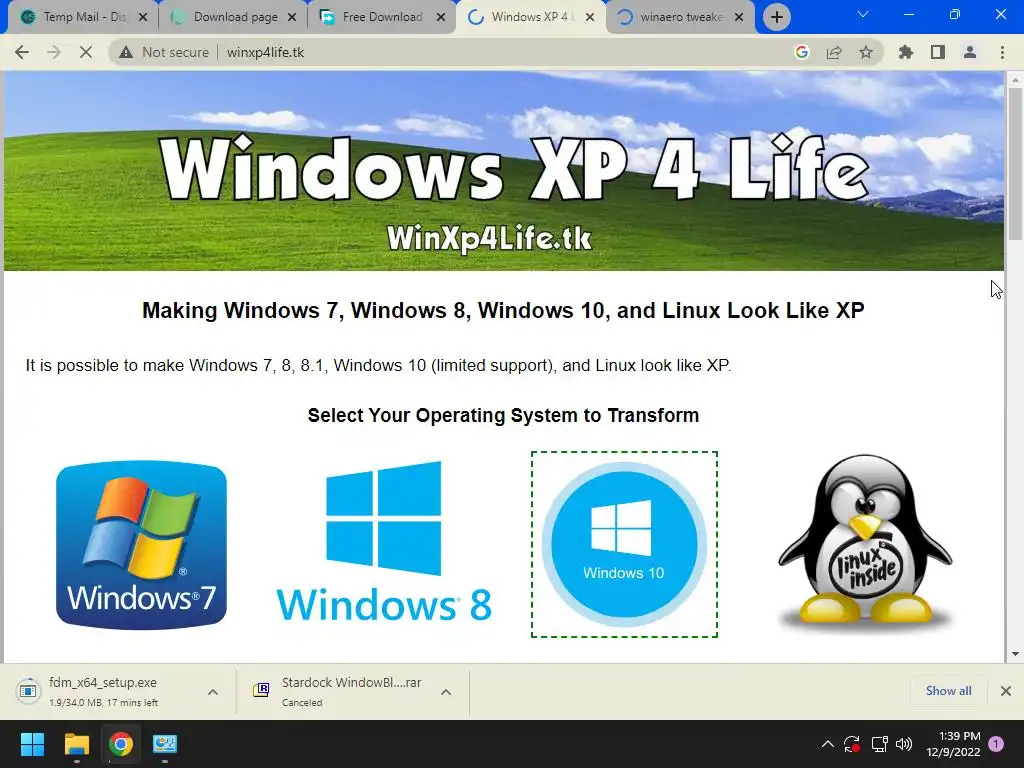1024x768 pixels.
Task: Close the Temp Mail tab
Action: coord(143,17)
